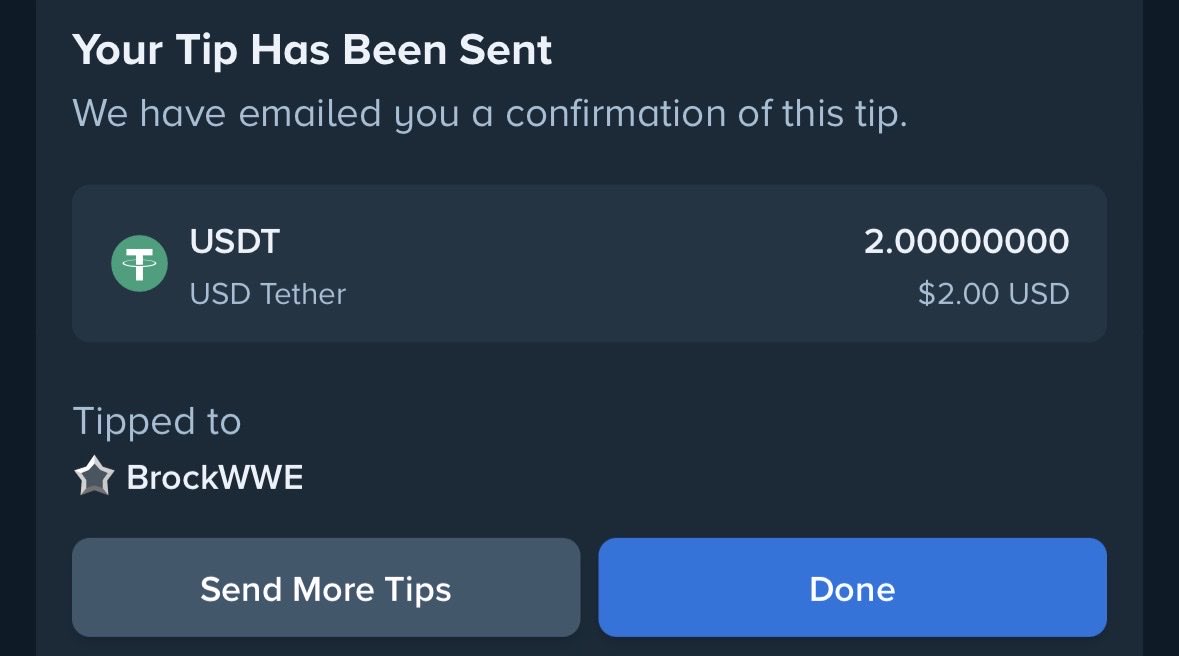Select the USDT currency ticker label
This screenshot has height=656, width=1179.
[235, 241]
